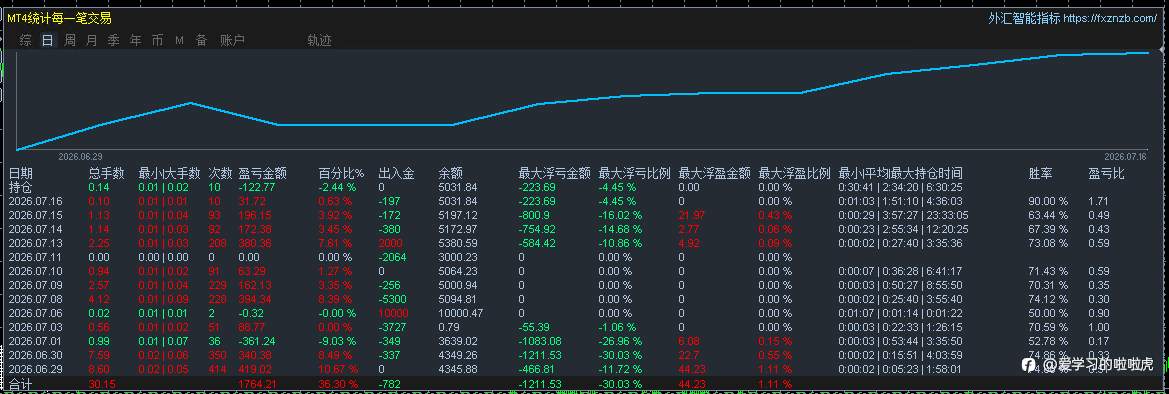Click the 百分比% column header
1169x394 pixels.
[341, 174]
